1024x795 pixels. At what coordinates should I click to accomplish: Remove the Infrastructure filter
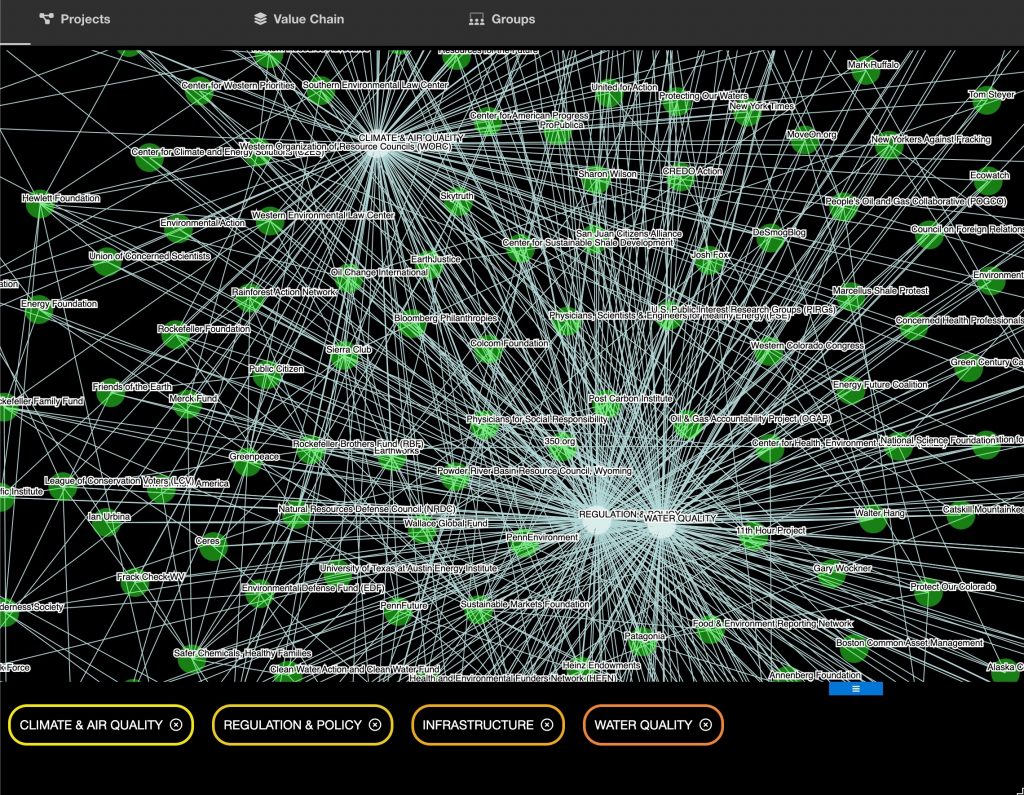(x=547, y=724)
